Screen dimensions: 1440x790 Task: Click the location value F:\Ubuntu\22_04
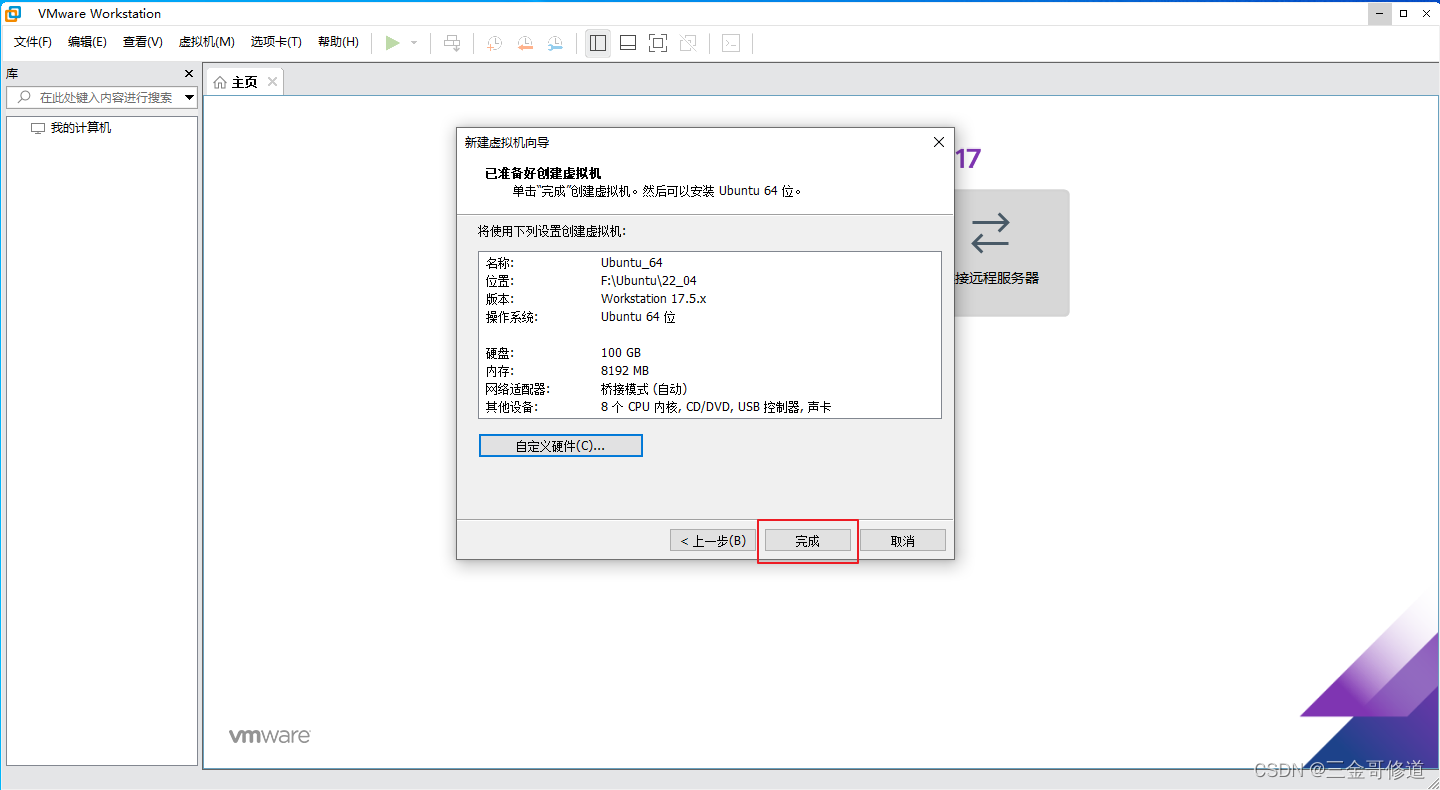649,281
